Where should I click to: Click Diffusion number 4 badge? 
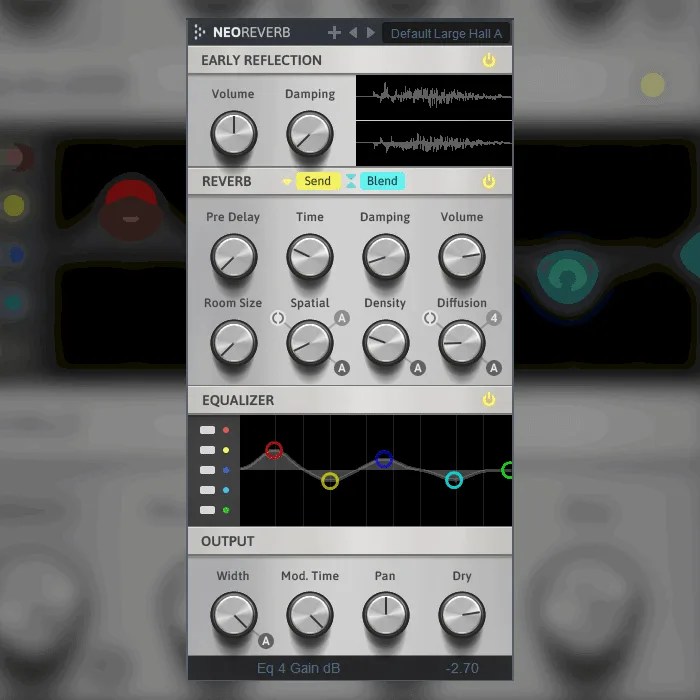tap(494, 318)
